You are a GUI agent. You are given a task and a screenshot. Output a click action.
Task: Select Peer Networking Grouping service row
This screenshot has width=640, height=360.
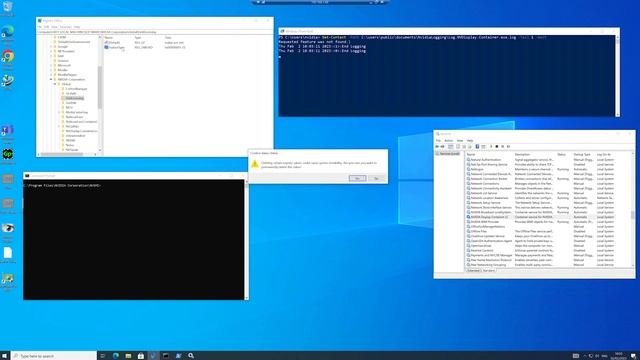coord(540,265)
